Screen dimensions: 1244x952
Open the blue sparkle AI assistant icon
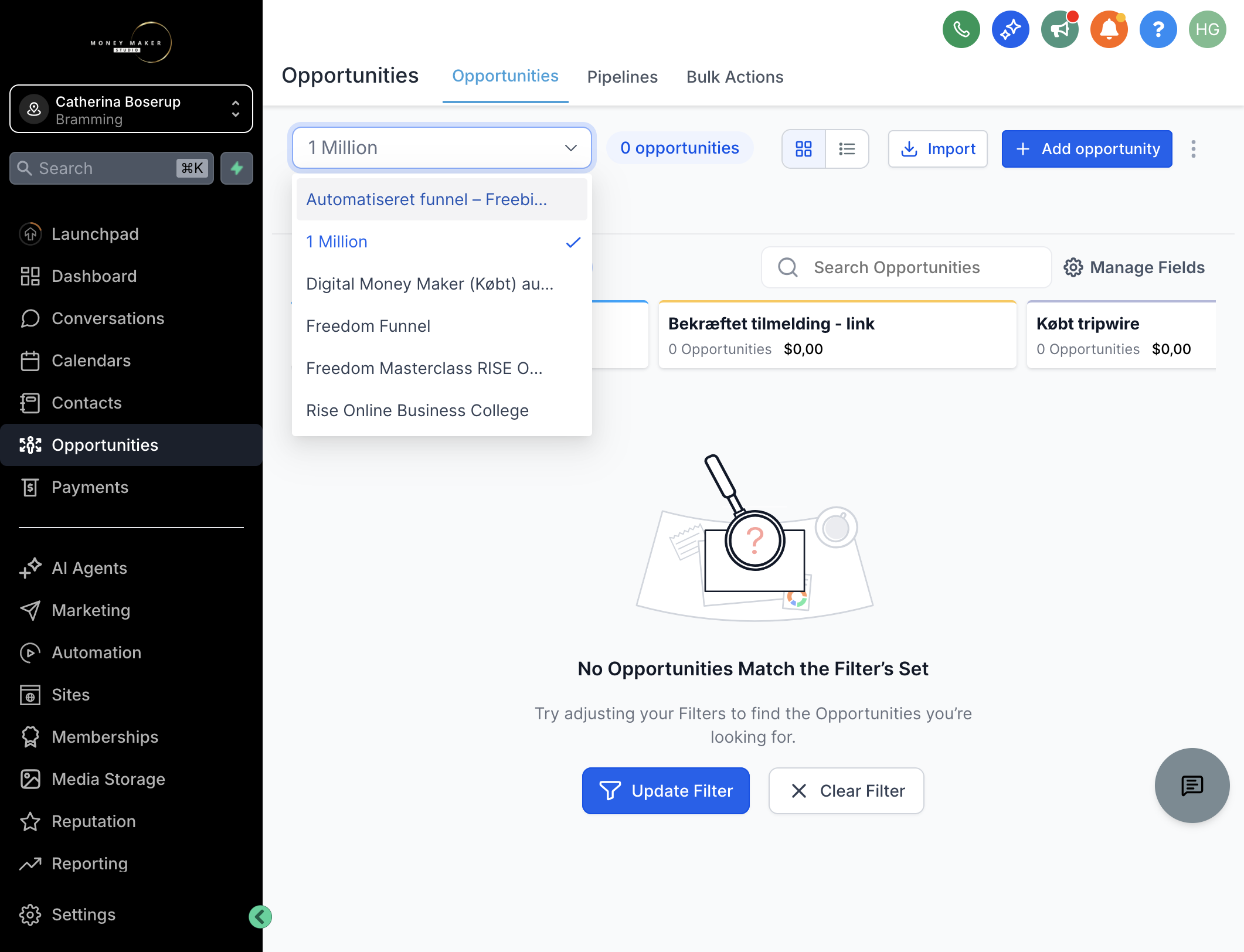pyautogui.click(x=1010, y=29)
